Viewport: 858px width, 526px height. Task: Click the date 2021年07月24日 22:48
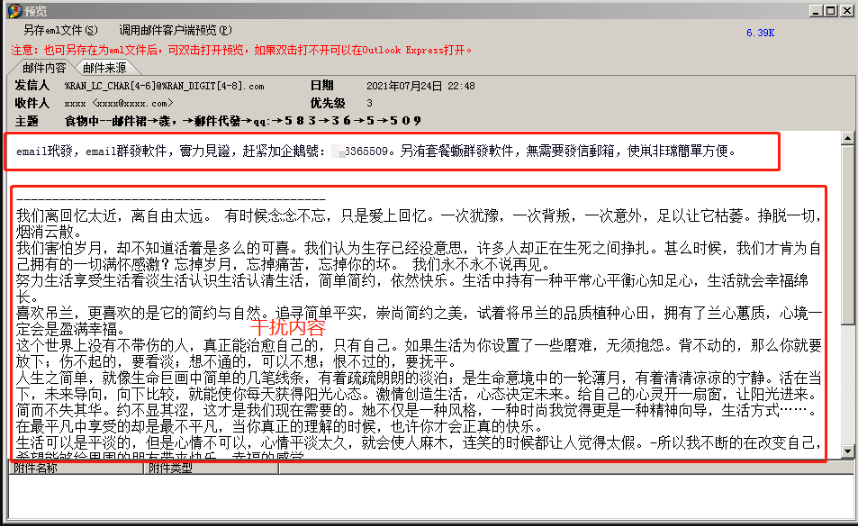click(420, 86)
